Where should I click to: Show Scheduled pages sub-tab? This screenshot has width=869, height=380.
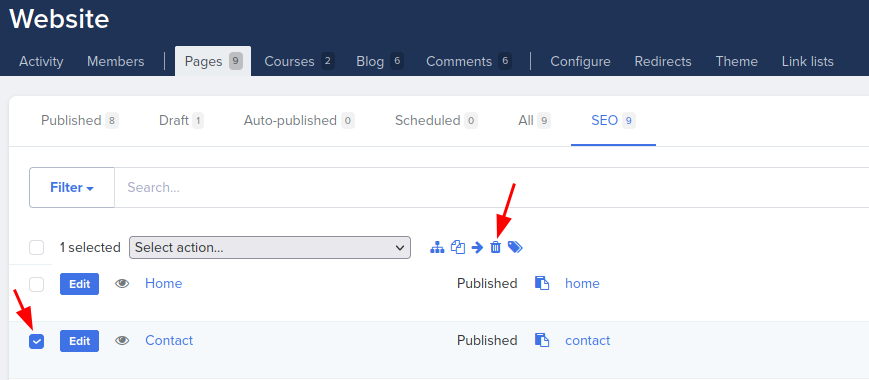click(x=436, y=121)
